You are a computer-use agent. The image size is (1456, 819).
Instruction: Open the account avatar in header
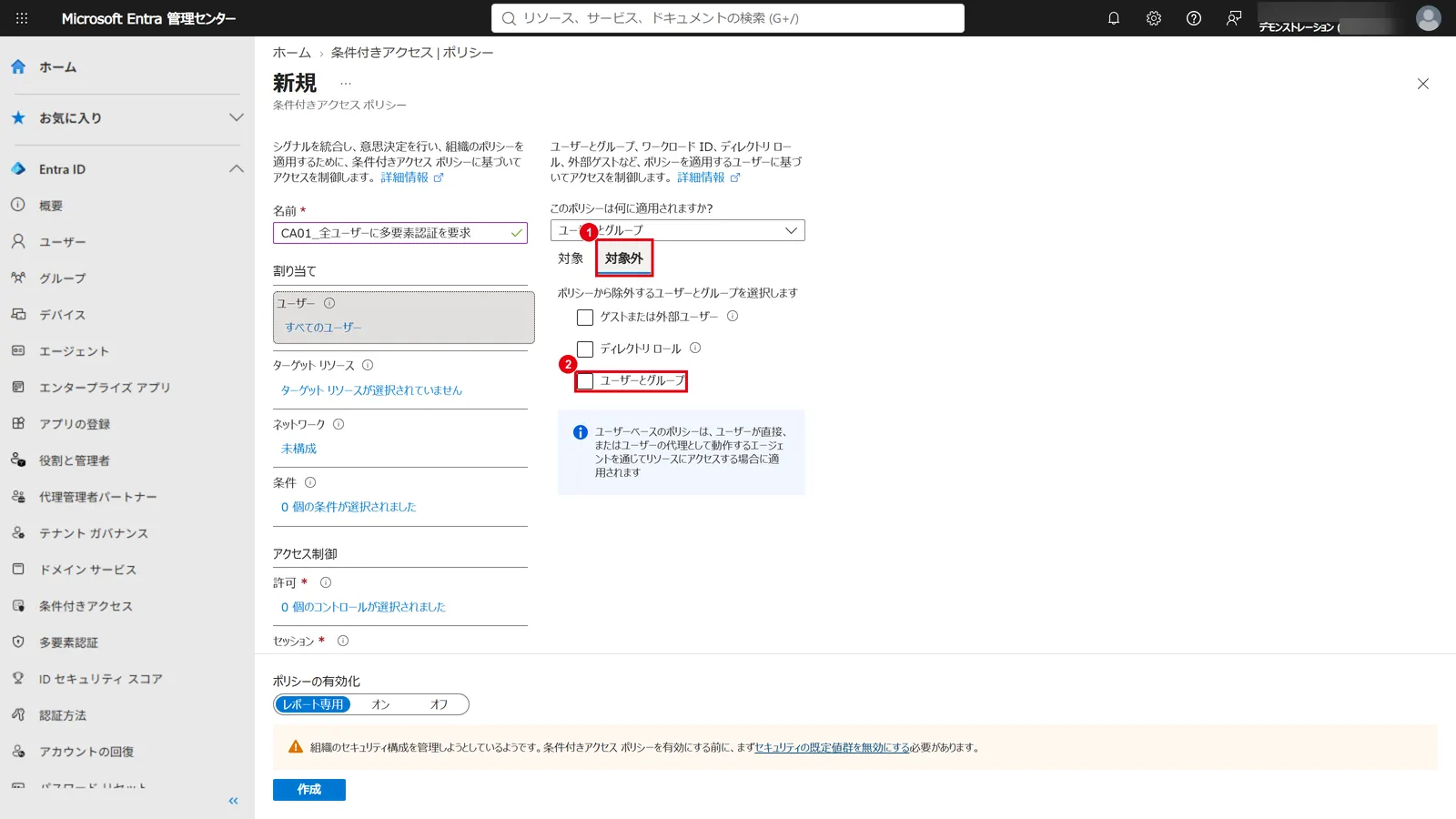coord(1429,18)
